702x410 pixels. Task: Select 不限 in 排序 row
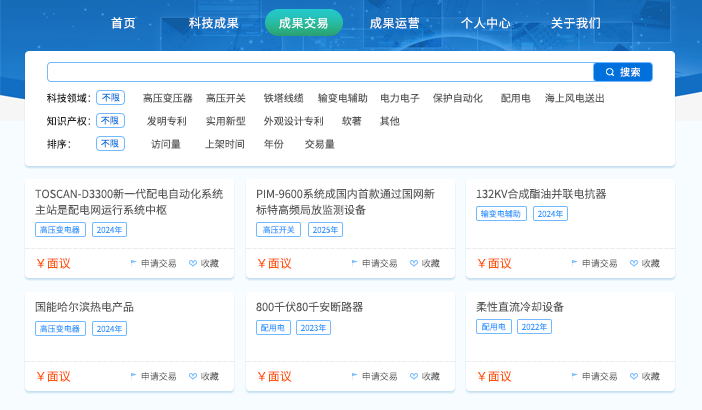111,143
